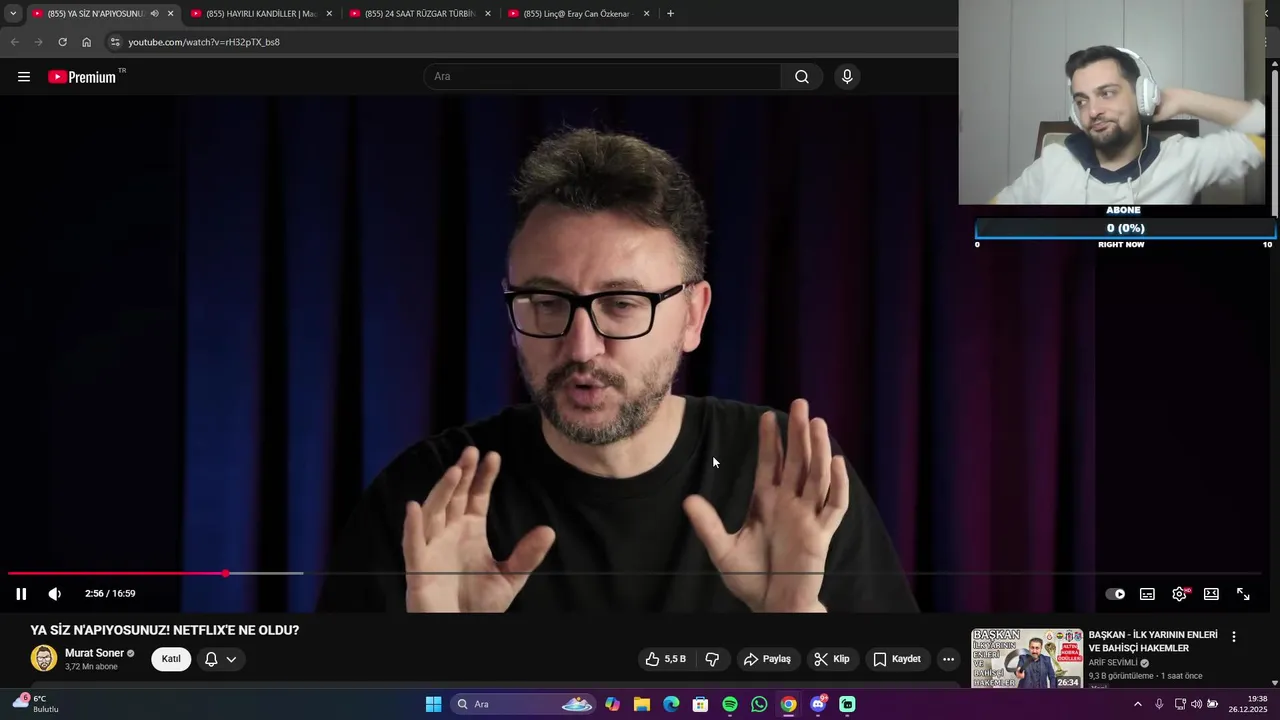Image resolution: width=1280 pixels, height=720 pixels.
Task: Open the weather widget showing 6°C
Action: [x=36, y=704]
